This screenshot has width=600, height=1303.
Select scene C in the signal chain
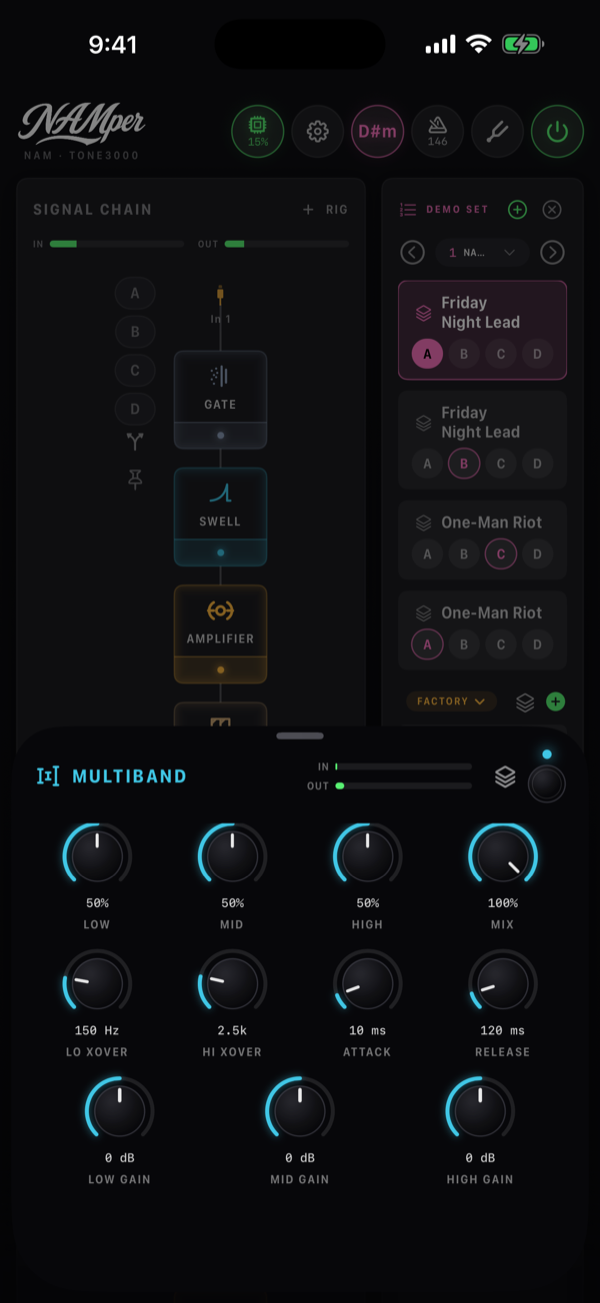tap(135, 370)
